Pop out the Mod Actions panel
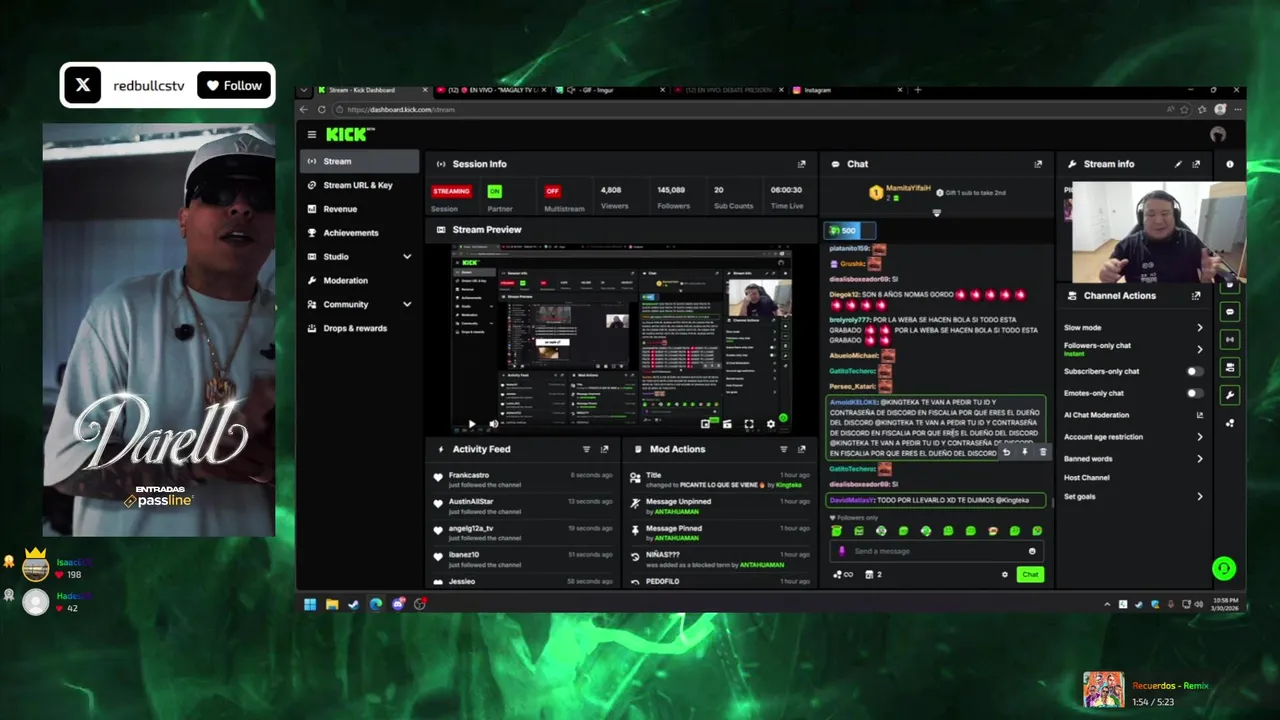The image size is (1280, 720). coord(801,450)
